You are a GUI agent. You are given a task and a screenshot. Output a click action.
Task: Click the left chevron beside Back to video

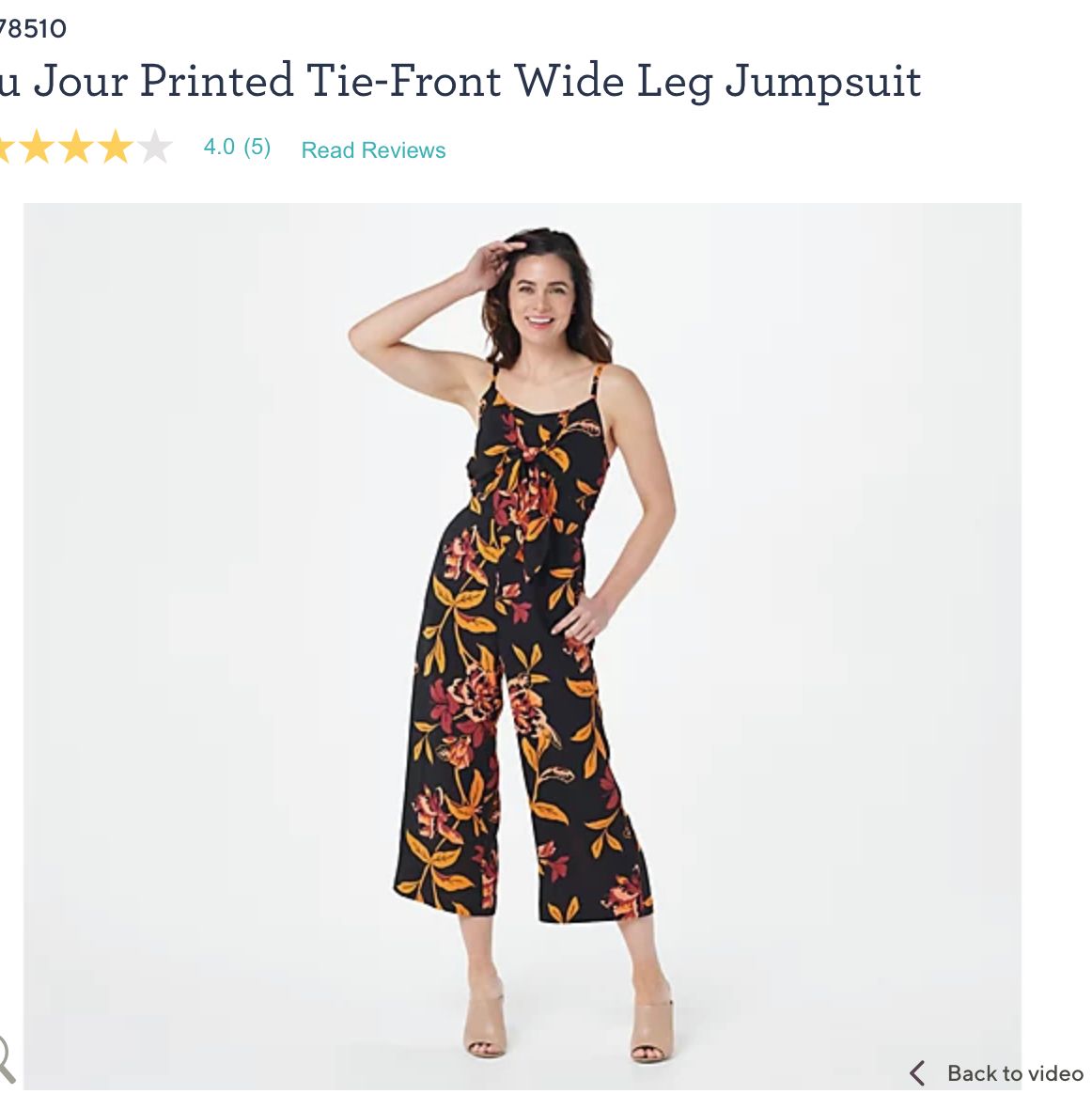(918, 1073)
